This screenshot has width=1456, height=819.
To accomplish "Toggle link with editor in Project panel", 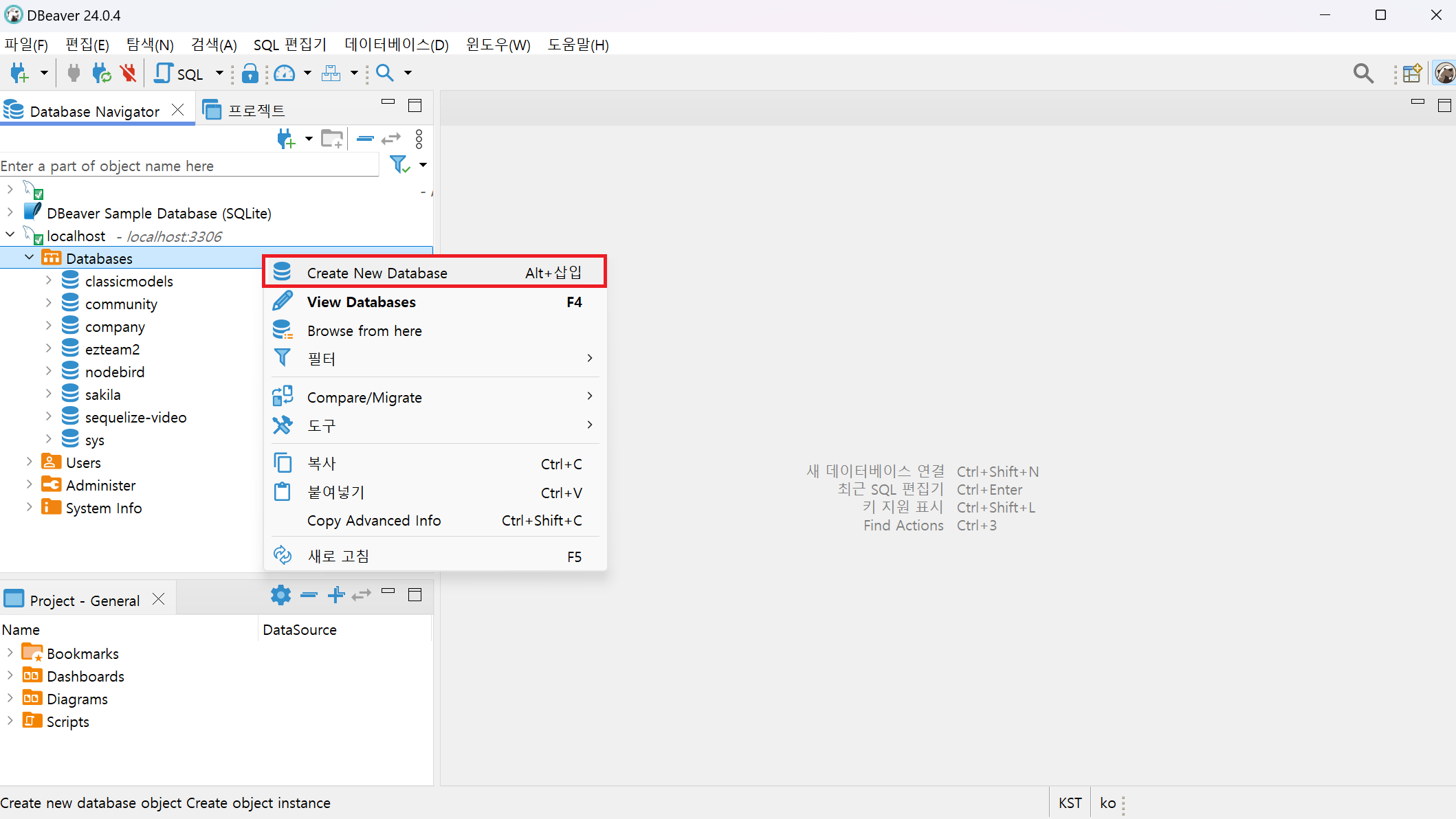I will coord(362,595).
